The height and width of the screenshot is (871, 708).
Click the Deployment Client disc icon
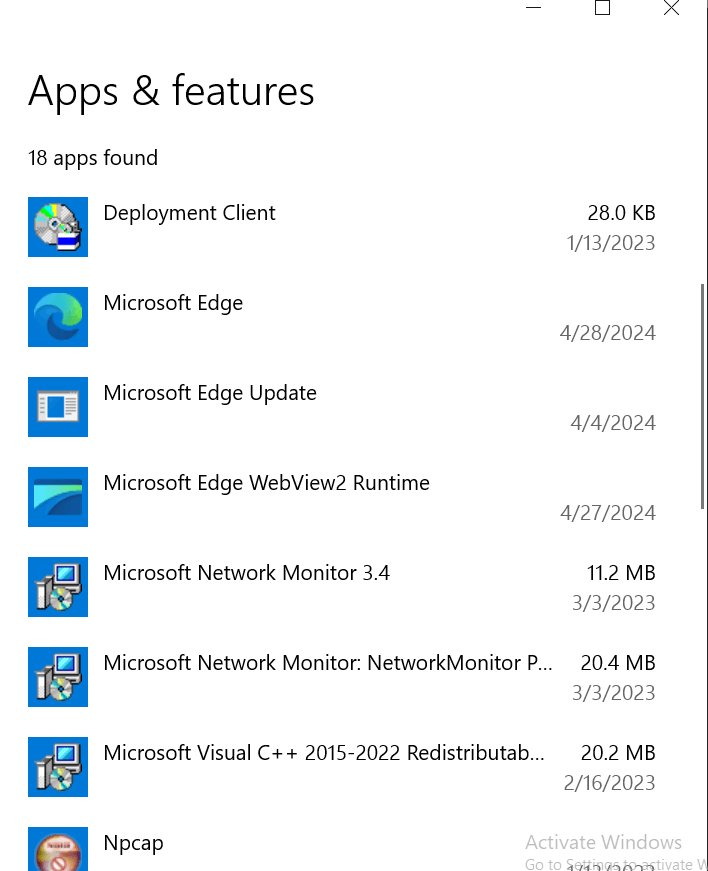58,227
